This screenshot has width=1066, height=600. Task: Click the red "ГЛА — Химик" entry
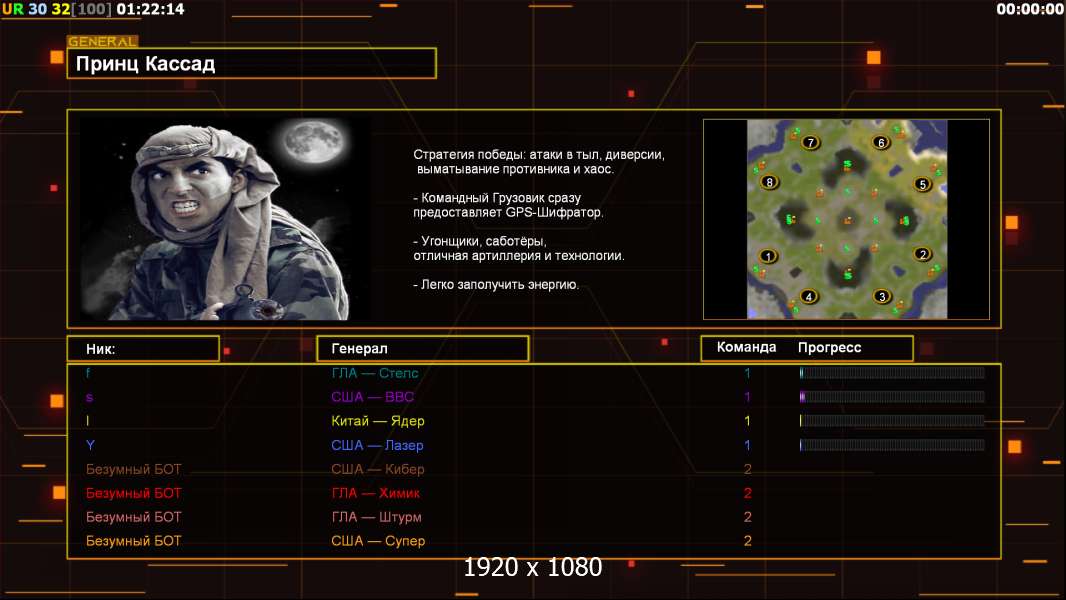tap(376, 493)
